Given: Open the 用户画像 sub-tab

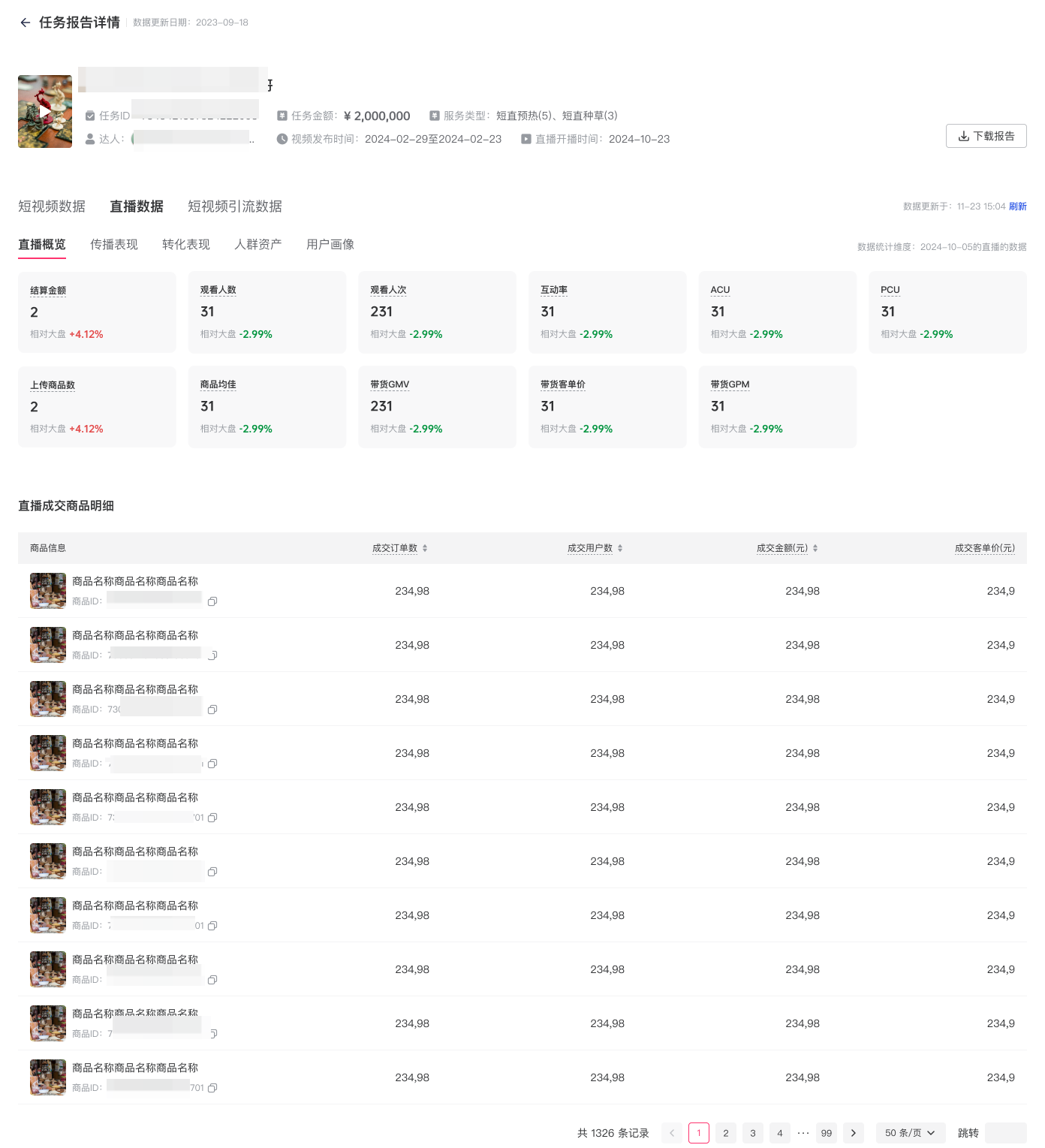Looking at the screenshot, I should point(330,245).
